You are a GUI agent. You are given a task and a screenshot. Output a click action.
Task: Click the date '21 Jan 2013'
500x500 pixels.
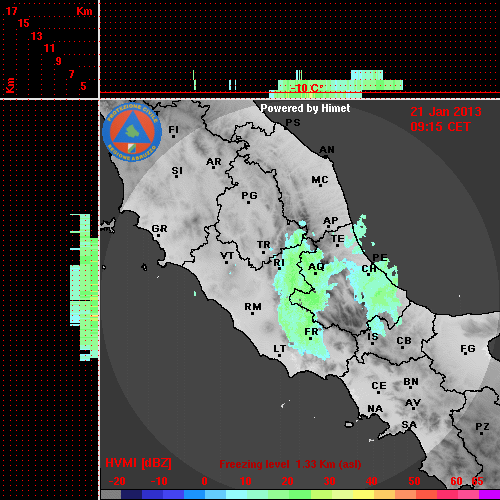[x=446, y=112]
